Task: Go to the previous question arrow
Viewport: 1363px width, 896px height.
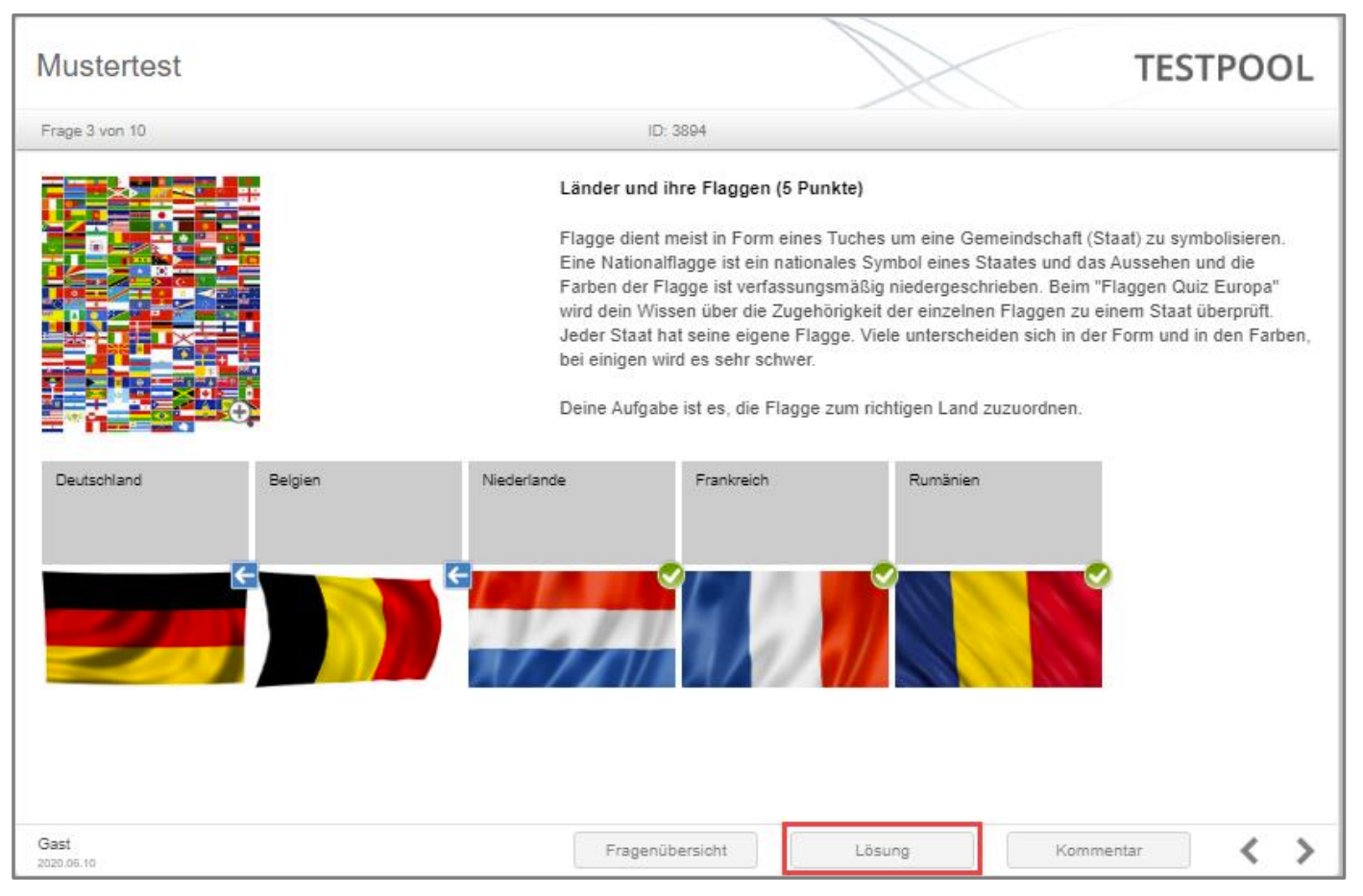Action: pyautogui.click(x=1250, y=851)
